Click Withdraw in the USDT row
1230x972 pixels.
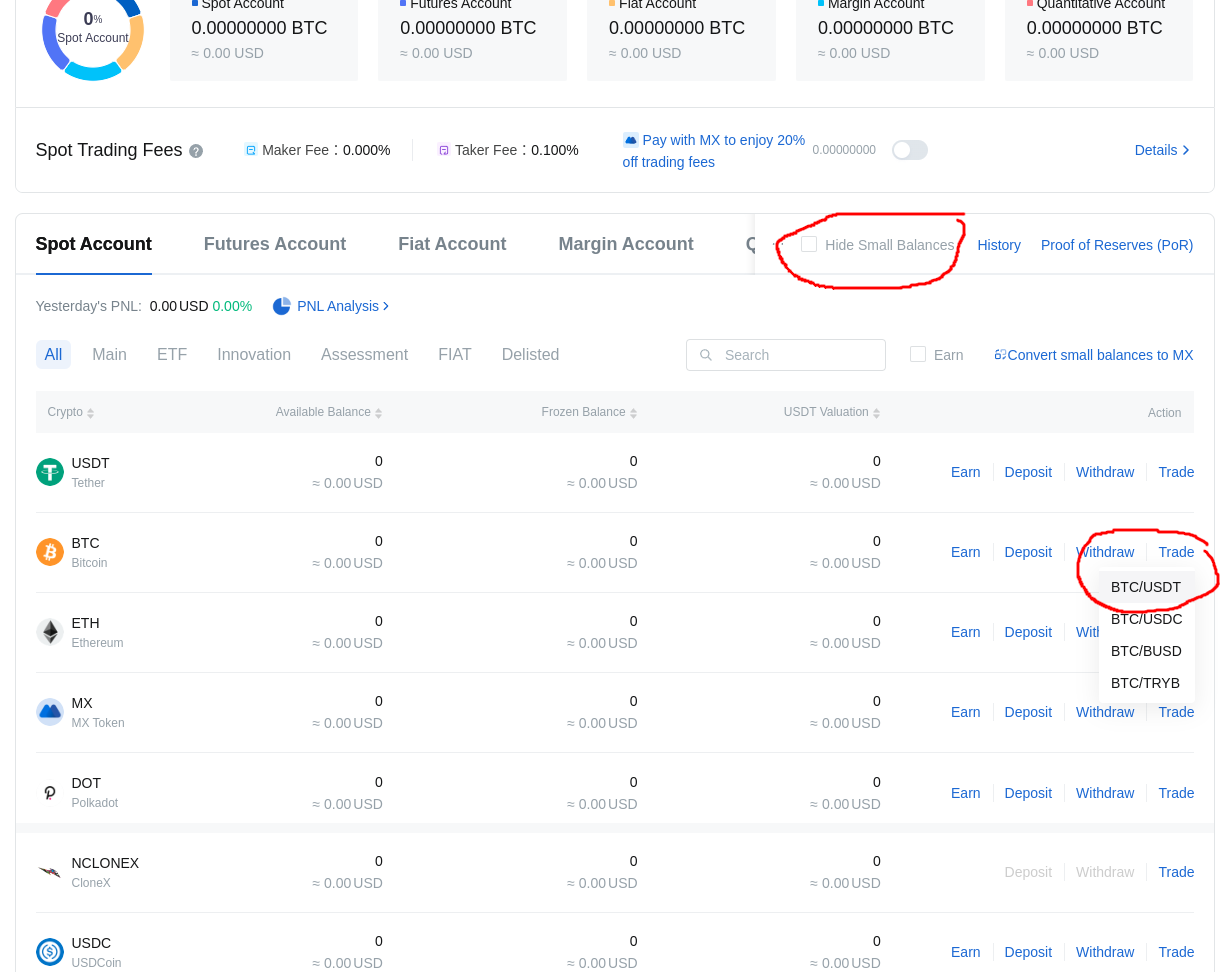coord(1105,472)
